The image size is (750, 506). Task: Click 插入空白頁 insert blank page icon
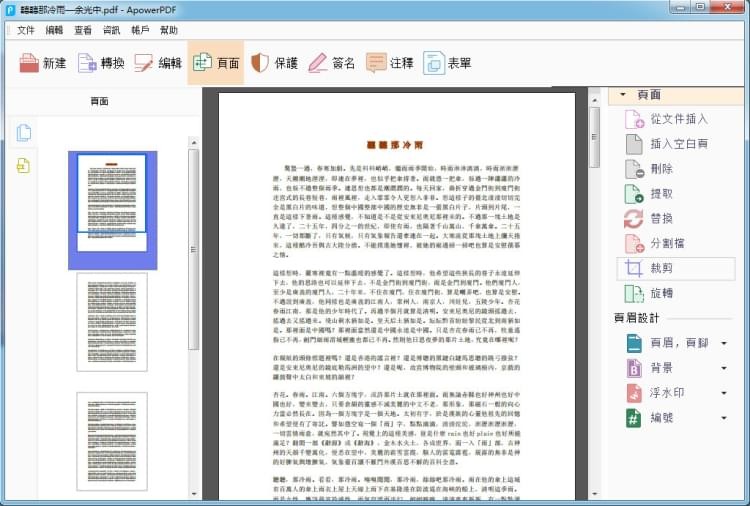tap(634, 144)
